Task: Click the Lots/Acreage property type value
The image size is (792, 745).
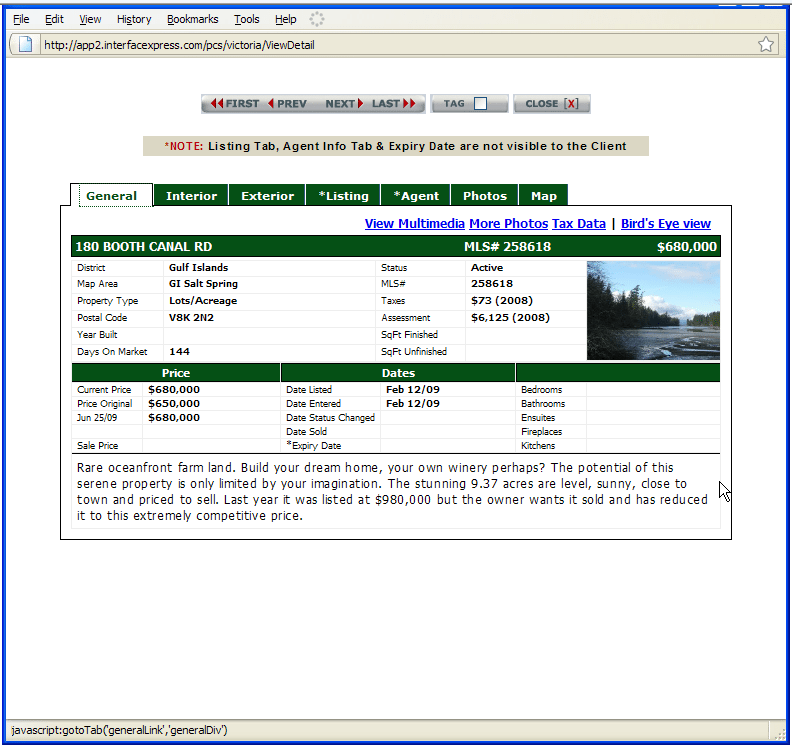Action: [x=203, y=301]
